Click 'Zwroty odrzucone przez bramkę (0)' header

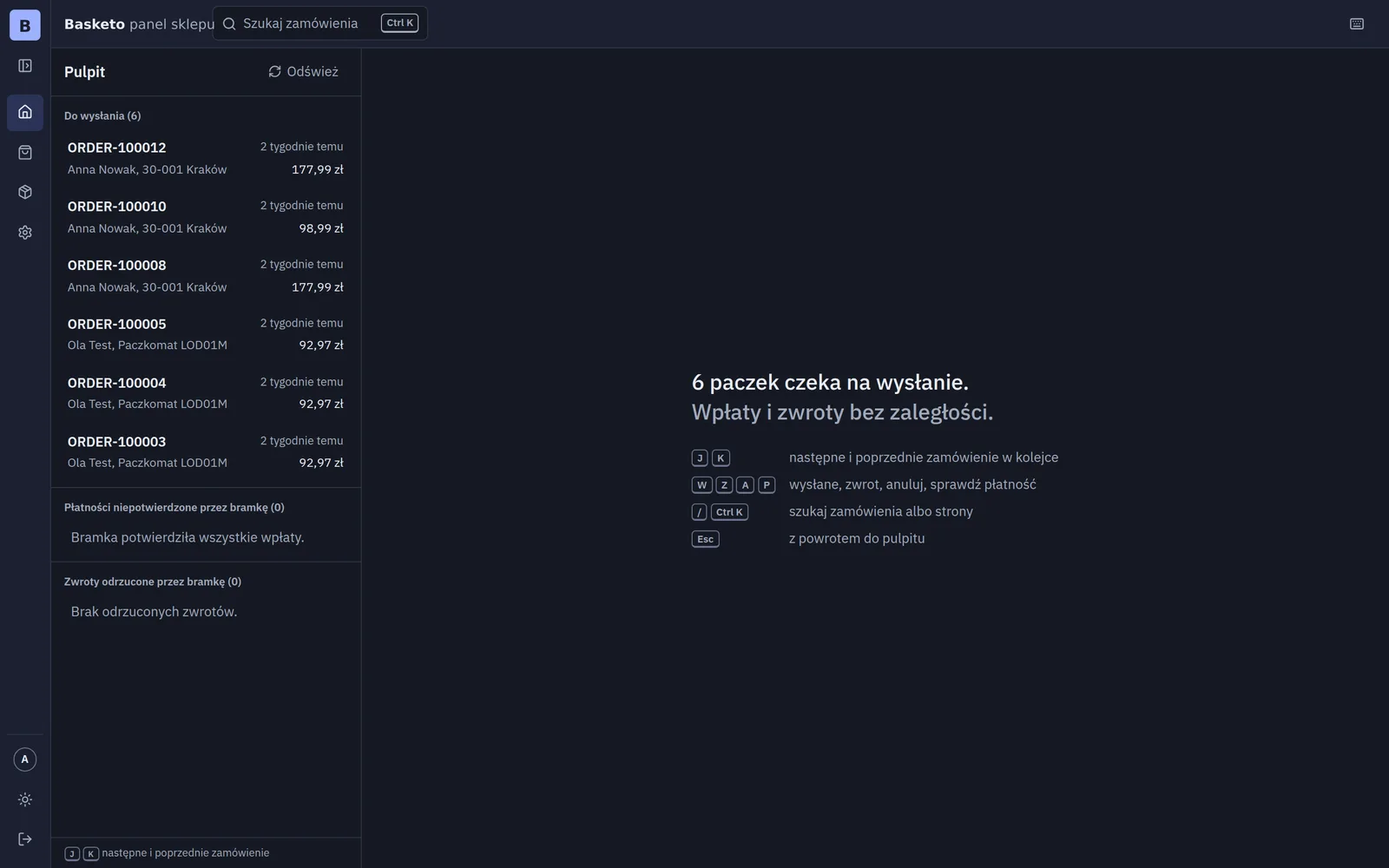[x=153, y=582]
